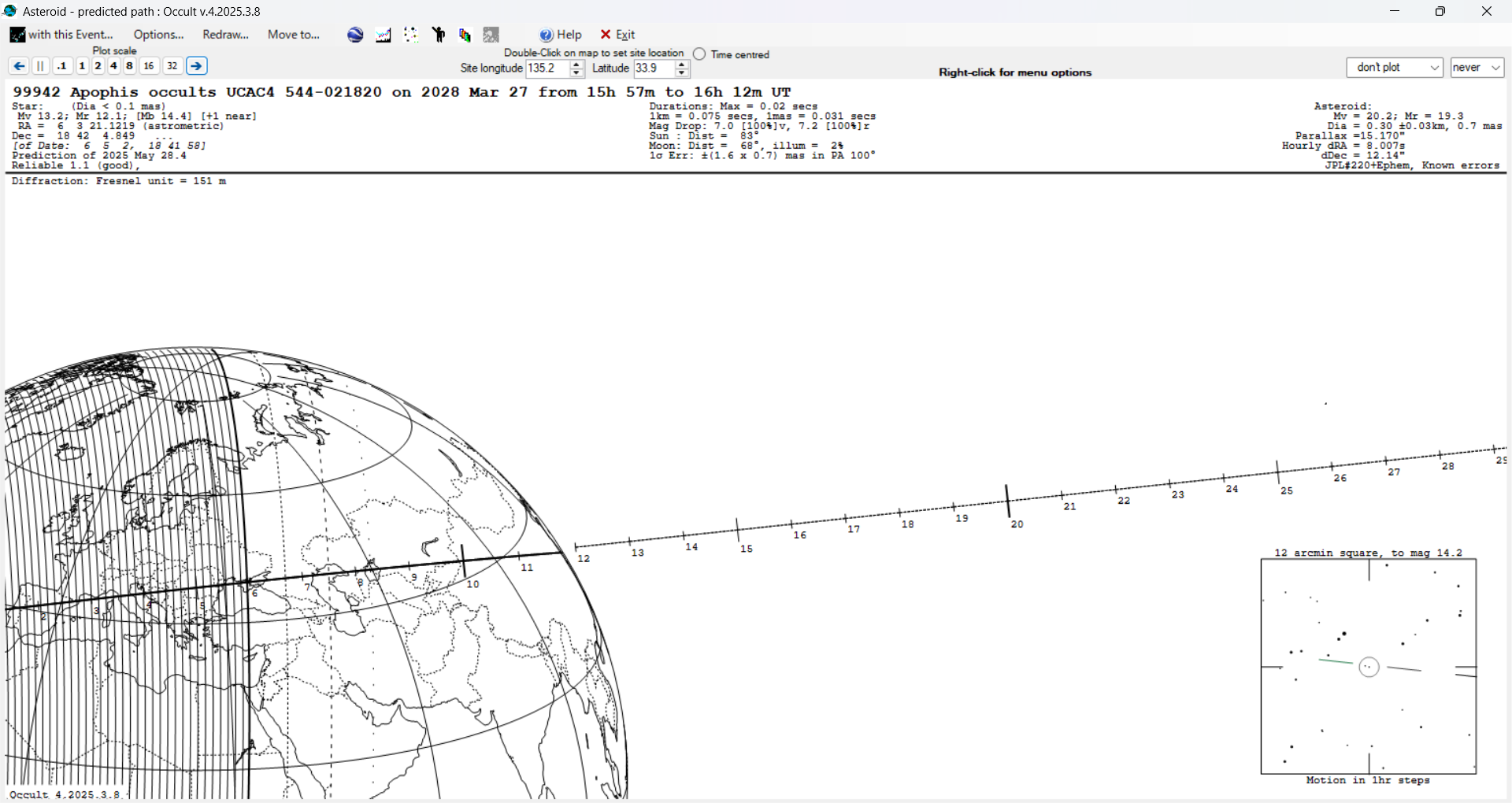
Task: Increase Latitude with up spinner
Action: (682, 65)
